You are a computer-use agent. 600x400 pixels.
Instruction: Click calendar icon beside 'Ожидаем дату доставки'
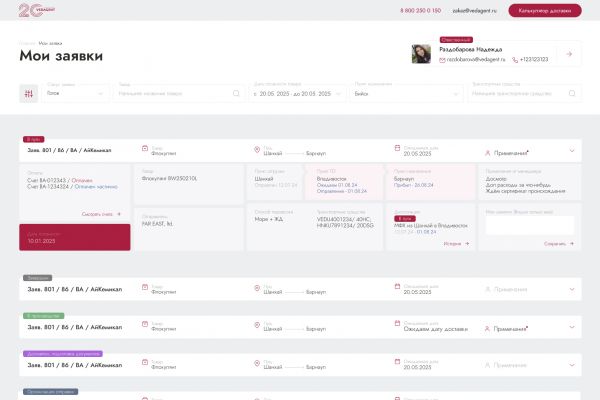point(397,323)
